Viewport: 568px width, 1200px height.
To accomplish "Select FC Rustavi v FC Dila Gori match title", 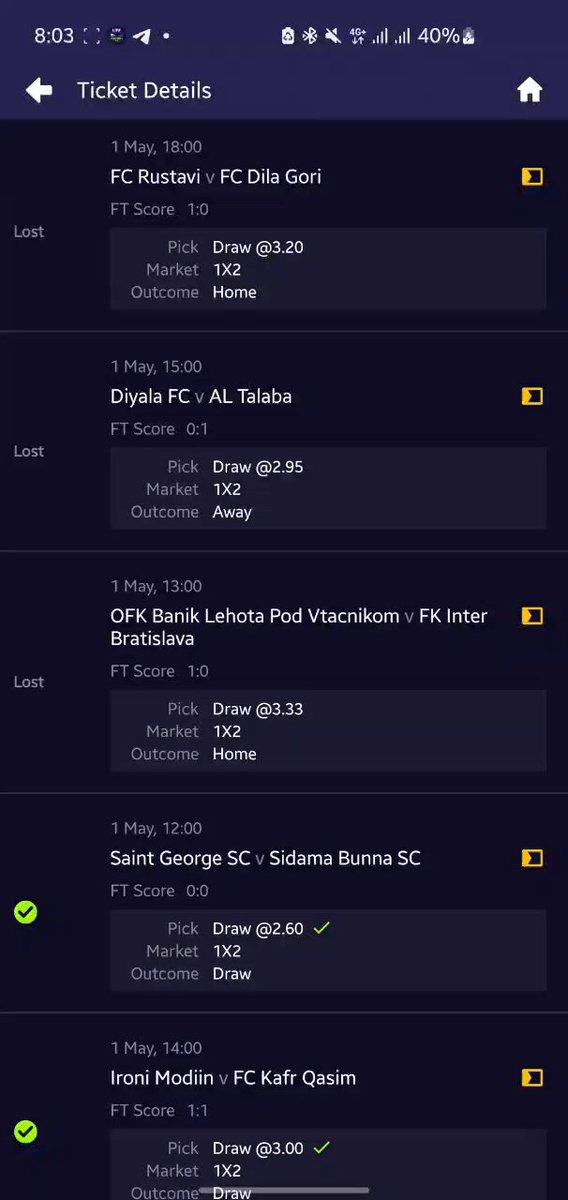I will (x=216, y=177).
